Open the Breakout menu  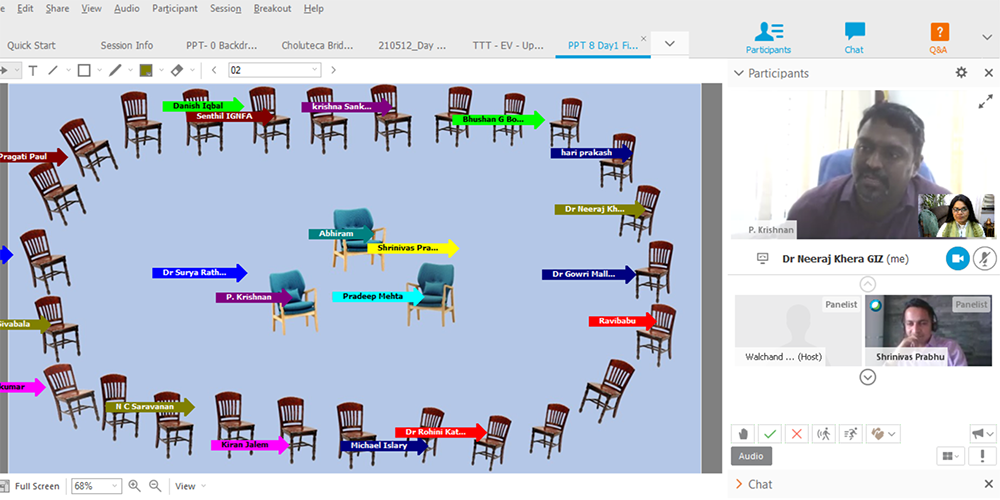coord(272,9)
